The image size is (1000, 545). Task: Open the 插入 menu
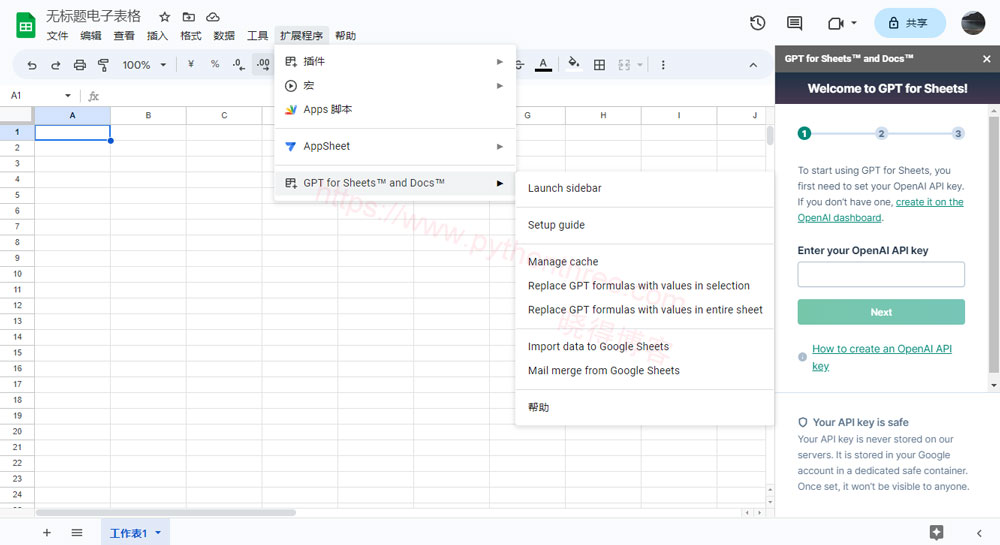click(x=157, y=36)
